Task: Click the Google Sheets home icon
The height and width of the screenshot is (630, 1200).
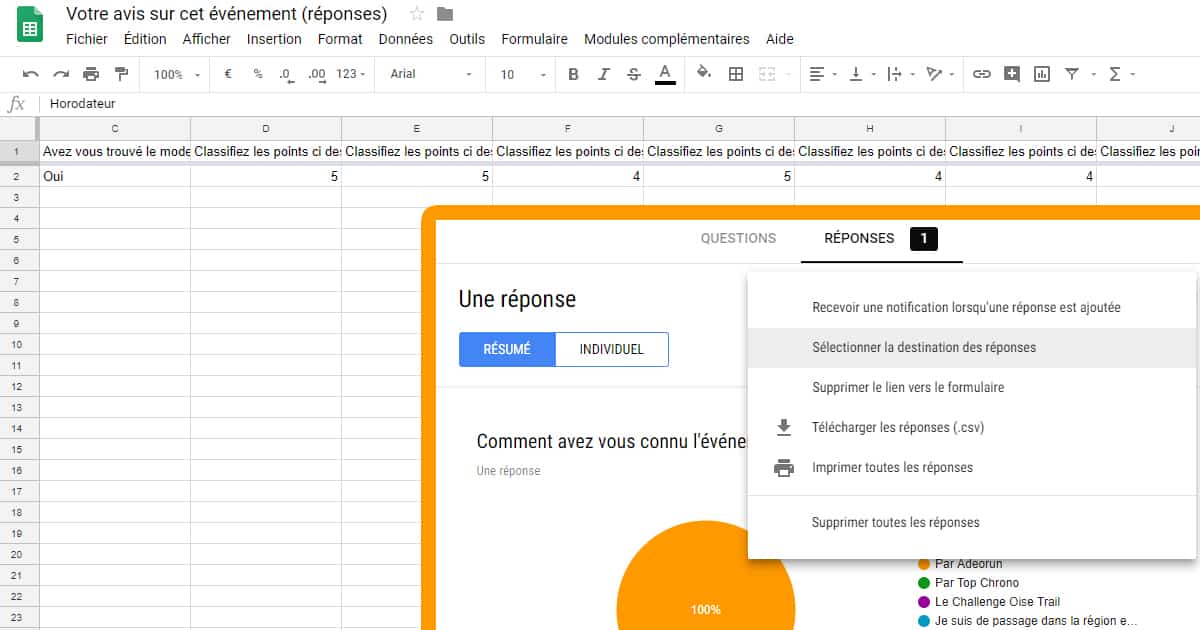Action: pyautogui.click(x=30, y=25)
